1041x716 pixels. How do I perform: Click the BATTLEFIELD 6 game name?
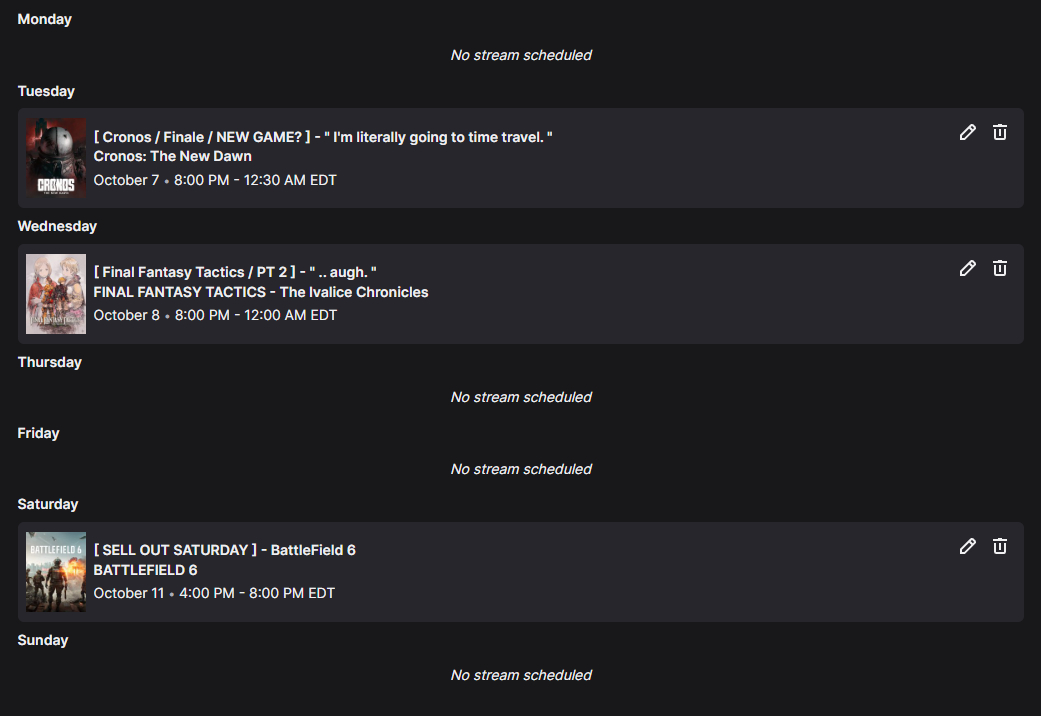(145, 570)
